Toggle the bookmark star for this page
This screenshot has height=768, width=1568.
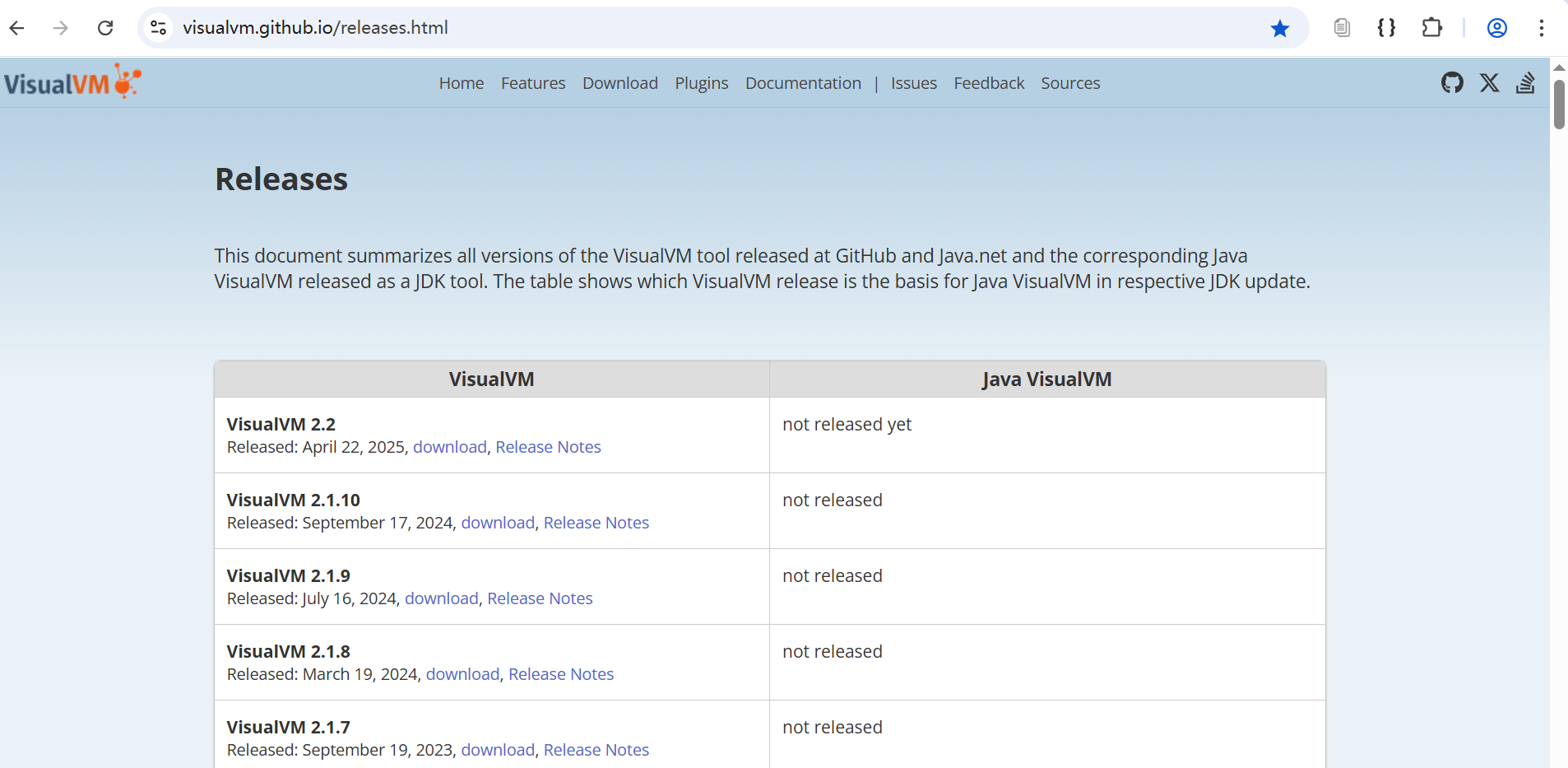point(1280,28)
